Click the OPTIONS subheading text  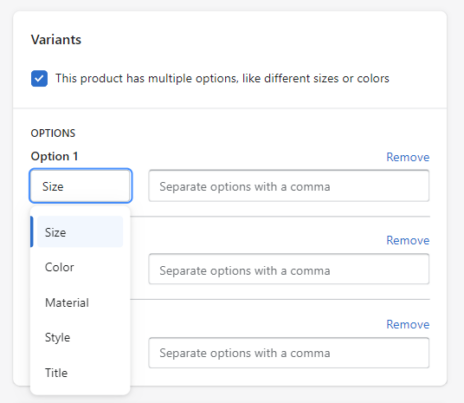(53, 133)
